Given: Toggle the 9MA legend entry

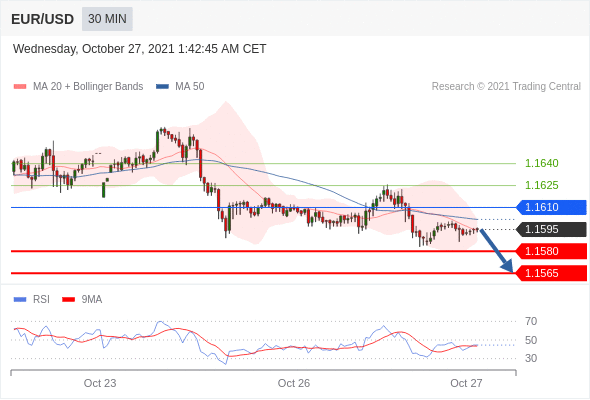Looking at the screenshot, I should click(82, 300).
